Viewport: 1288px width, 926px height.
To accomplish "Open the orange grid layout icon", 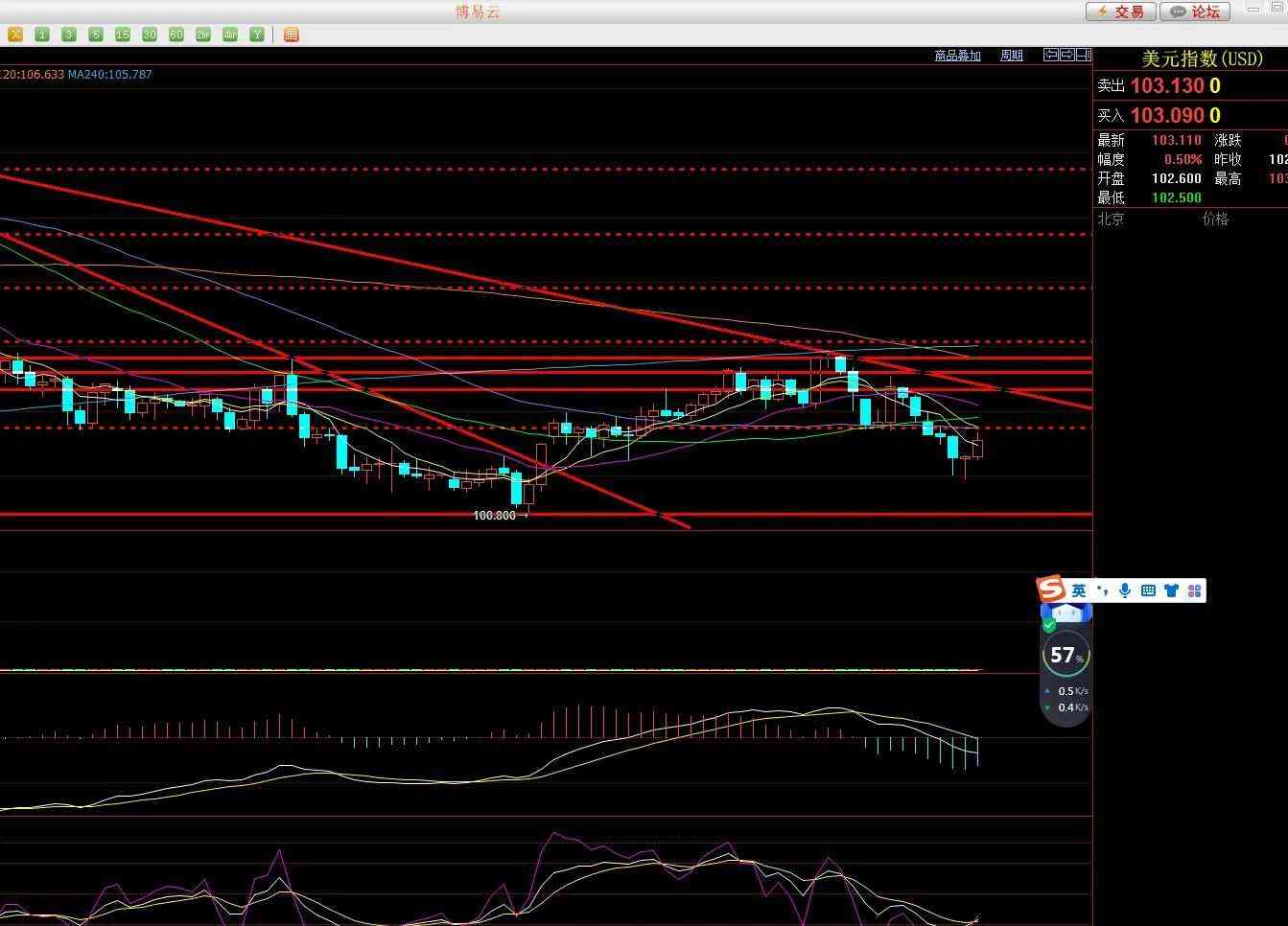I will tap(292, 35).
